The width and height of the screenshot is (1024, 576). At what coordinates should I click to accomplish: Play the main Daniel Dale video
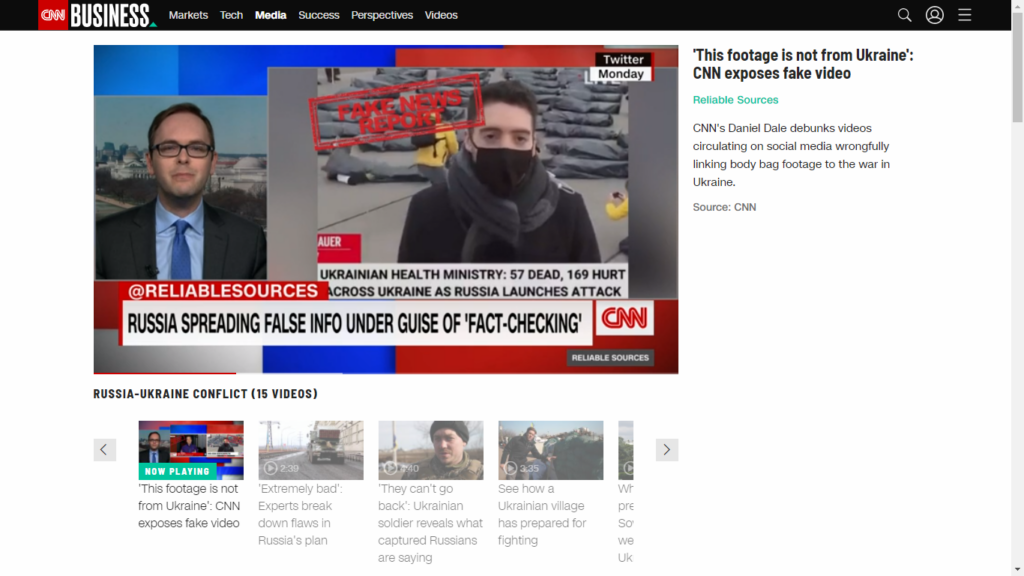pos(386,209)
